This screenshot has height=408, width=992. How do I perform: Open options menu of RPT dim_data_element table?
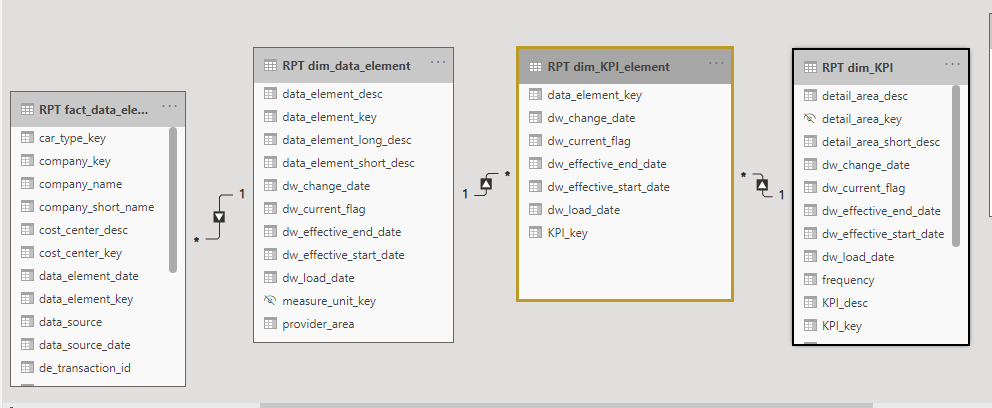(438, 63)
